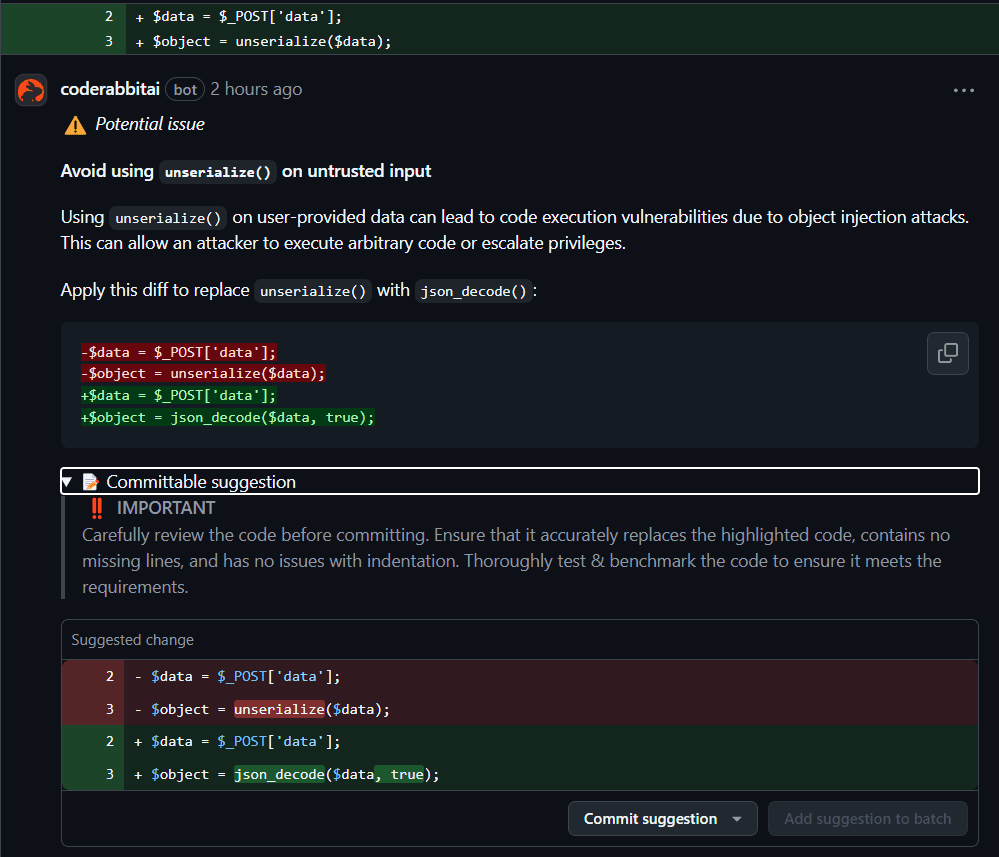Click the unserialize() code tag in the bold heading

pyautogui.click(x=218, y=172)
